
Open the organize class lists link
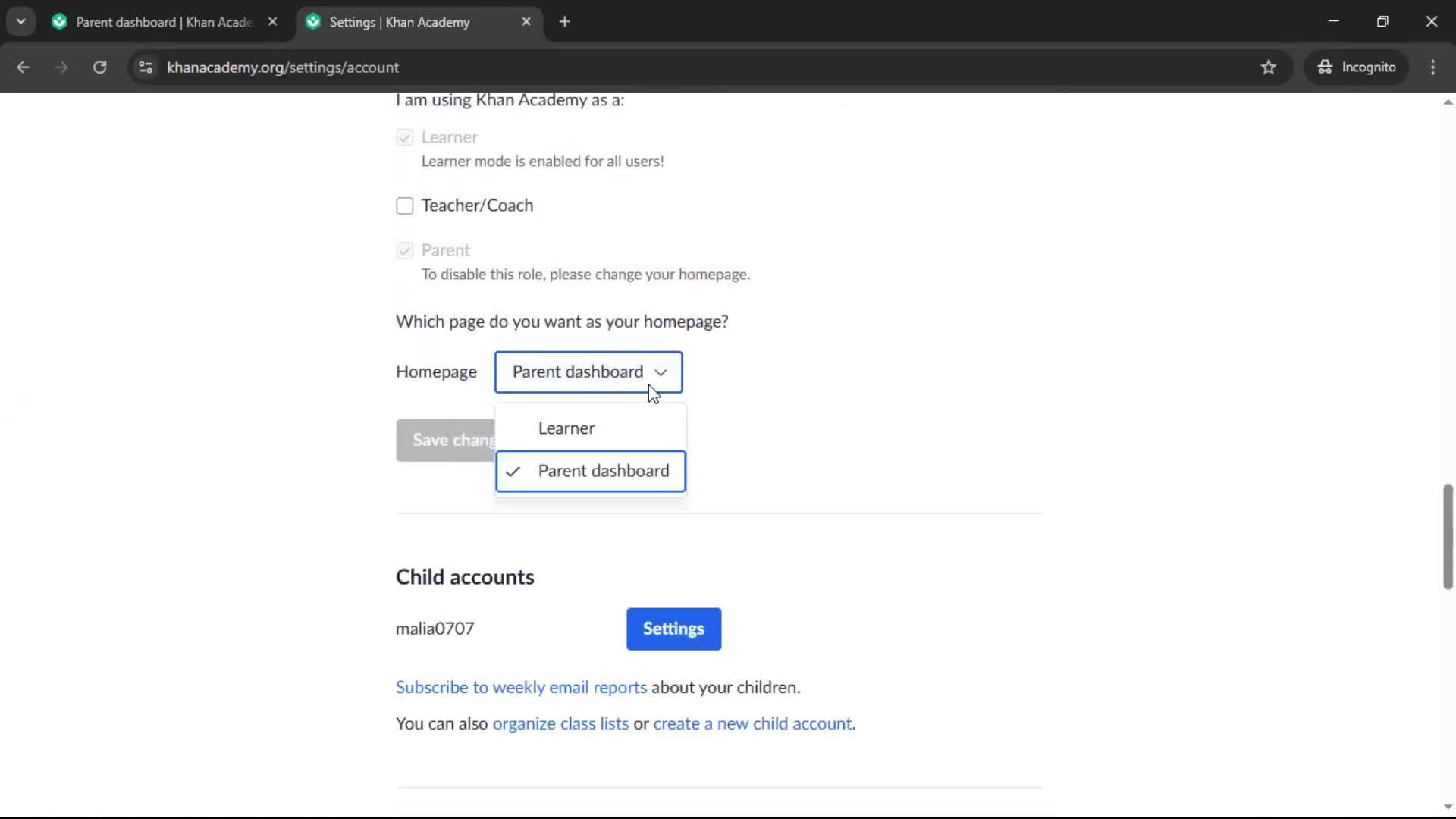[x=560, y=723]
